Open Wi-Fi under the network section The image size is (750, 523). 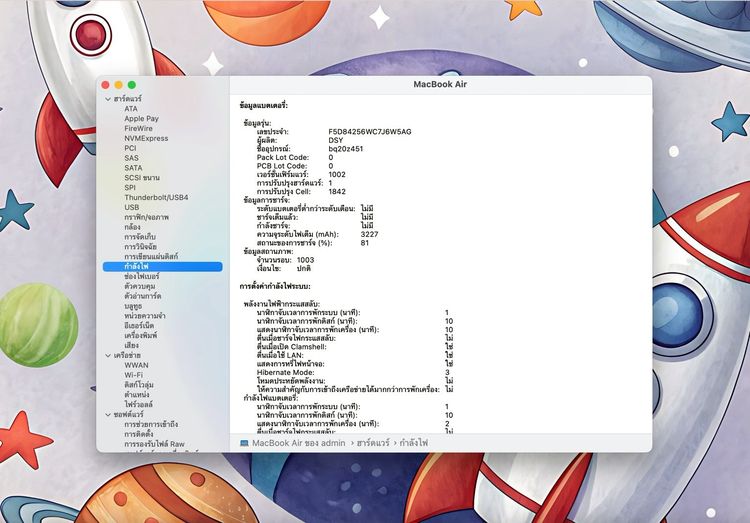[134, 375]
